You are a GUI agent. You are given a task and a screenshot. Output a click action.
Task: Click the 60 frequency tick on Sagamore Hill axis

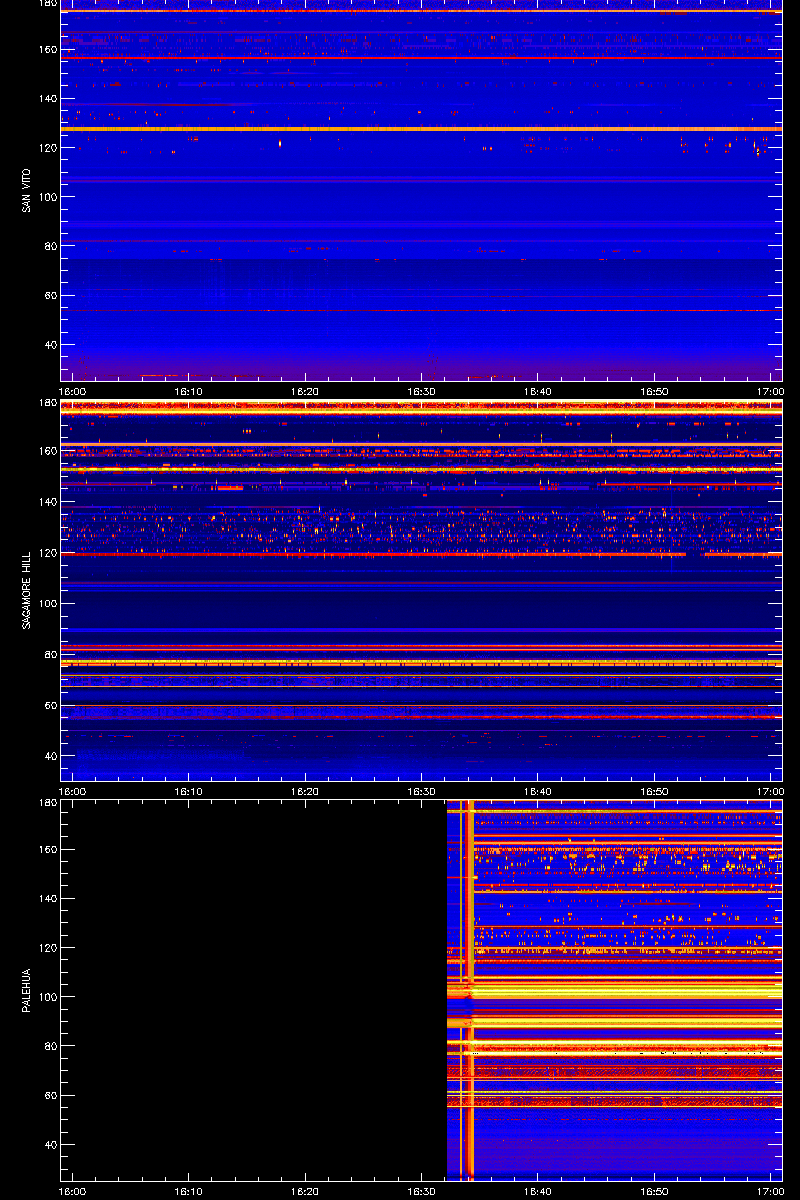(x=50, y=705)
